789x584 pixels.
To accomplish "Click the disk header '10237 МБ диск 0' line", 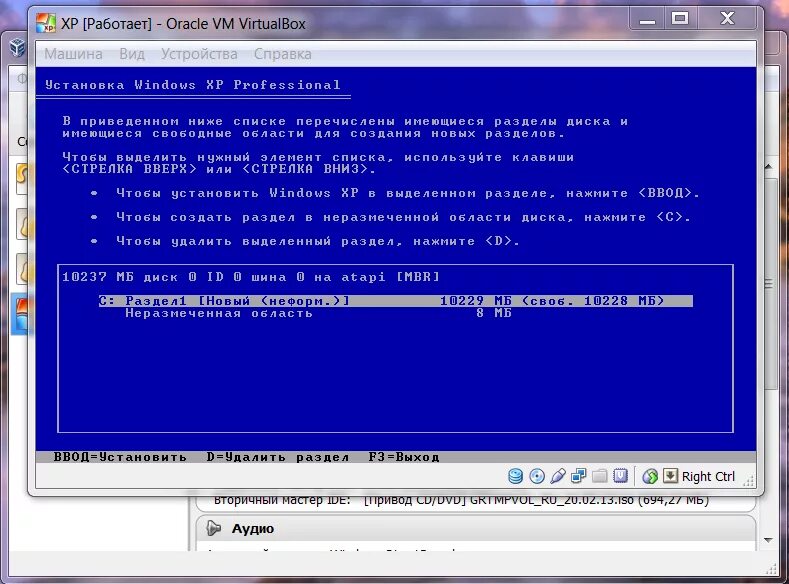I will point(251,277).
